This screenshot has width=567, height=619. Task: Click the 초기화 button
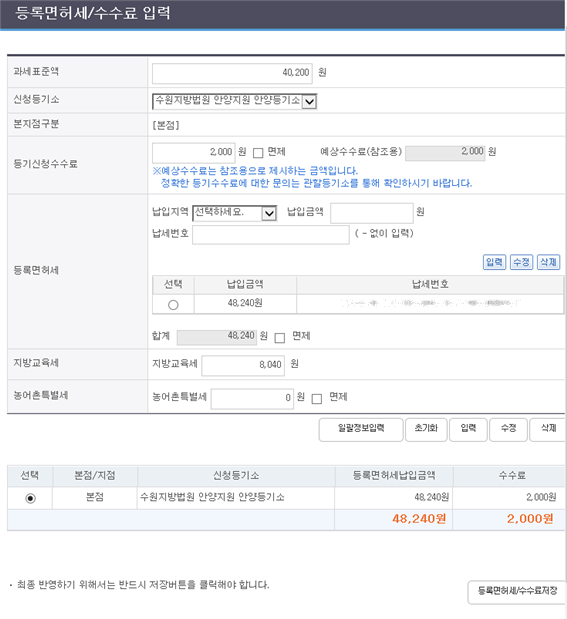(426, 430)
